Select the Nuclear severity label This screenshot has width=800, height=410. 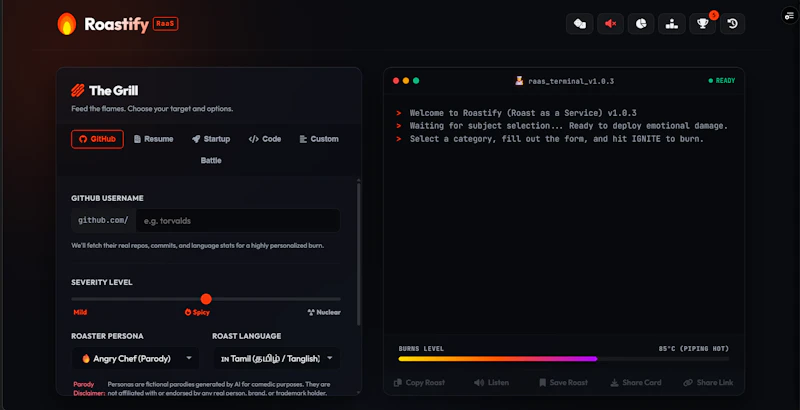pos(324,312)
